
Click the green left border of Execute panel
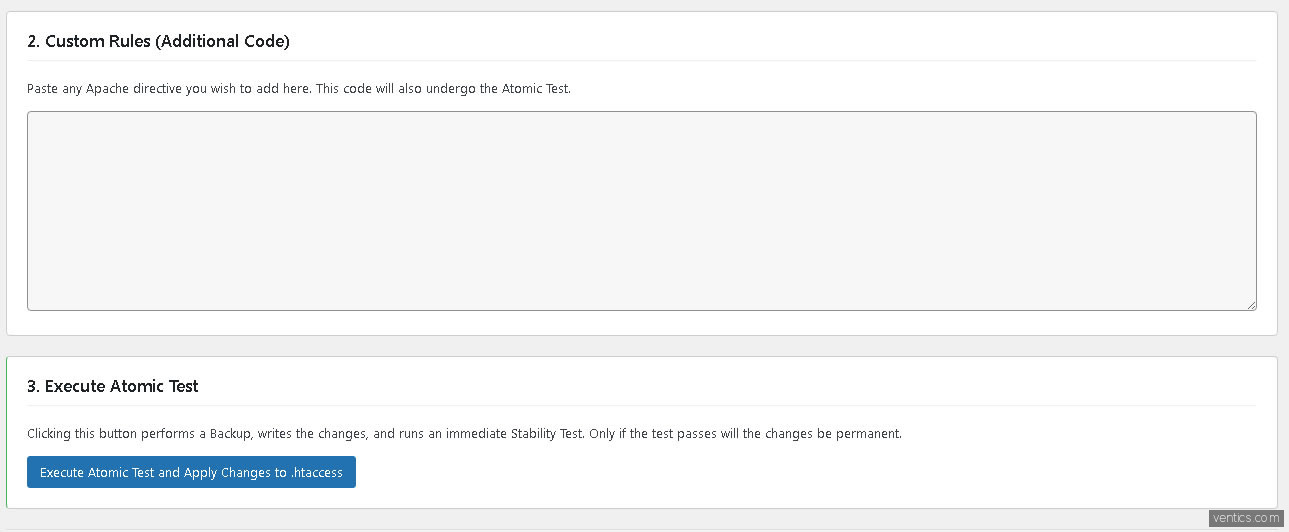[7, 432]
